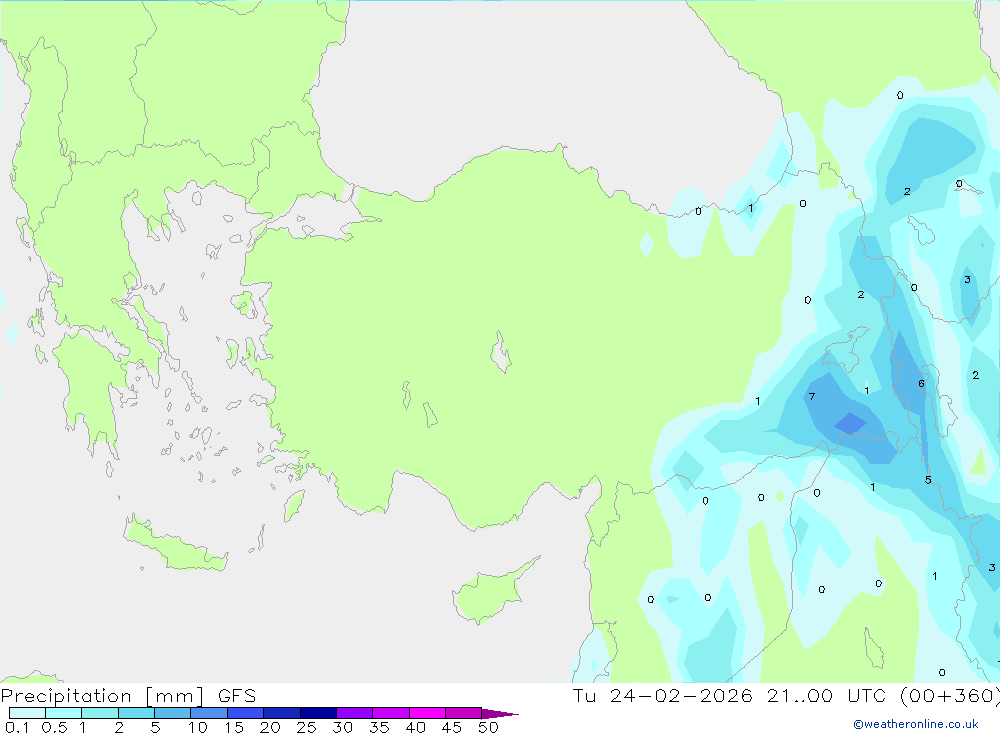Pick the 20–25 mm legend color box

tap(282, 713)
